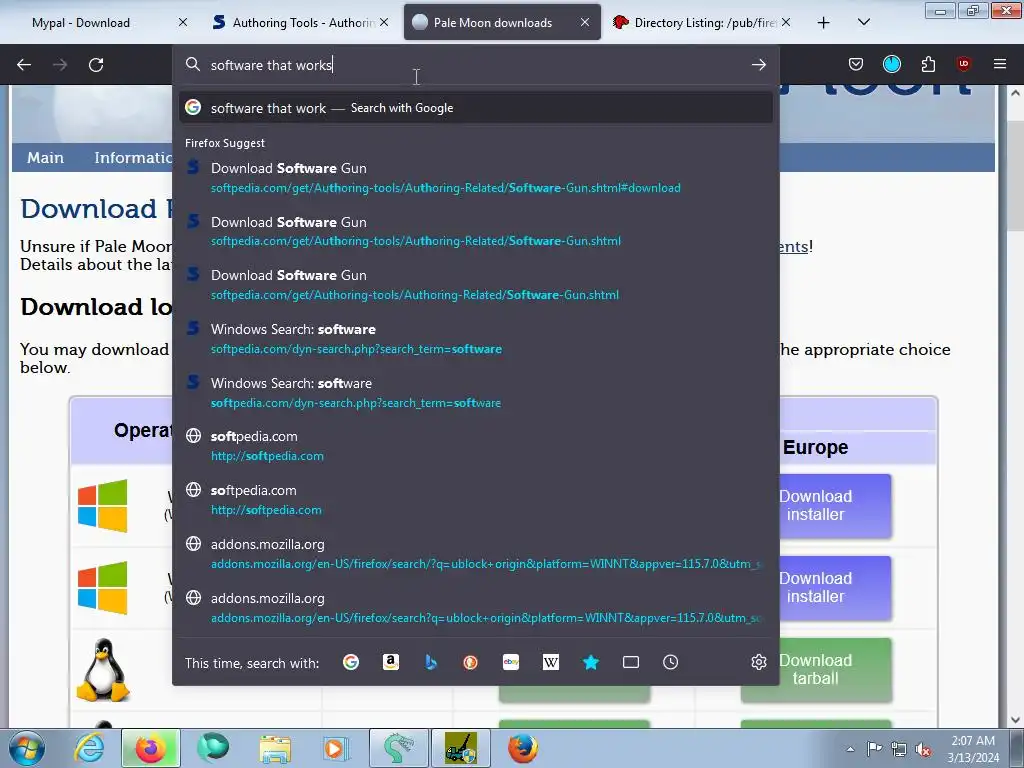1024x768 pixels.
Task: Switch to the Directory Listing tab
Action: tap(704, 23)
